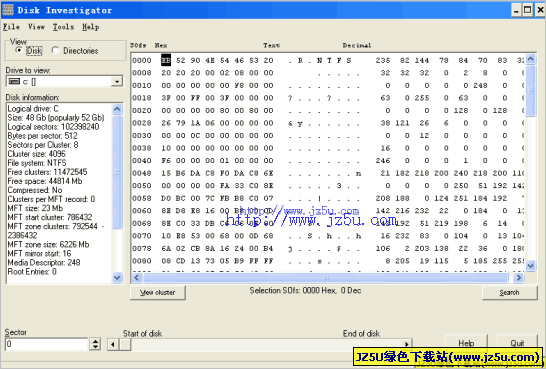546x369 pixels.
Task: Select highlighted hex byte EB at 0000
Action: tap(166, 60)
